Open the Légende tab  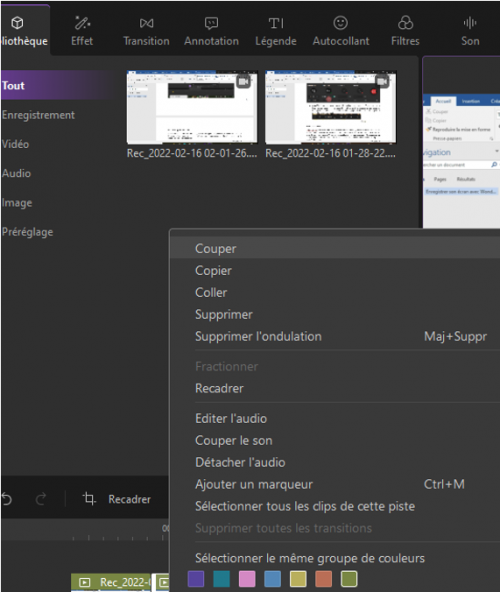(276, 31)
